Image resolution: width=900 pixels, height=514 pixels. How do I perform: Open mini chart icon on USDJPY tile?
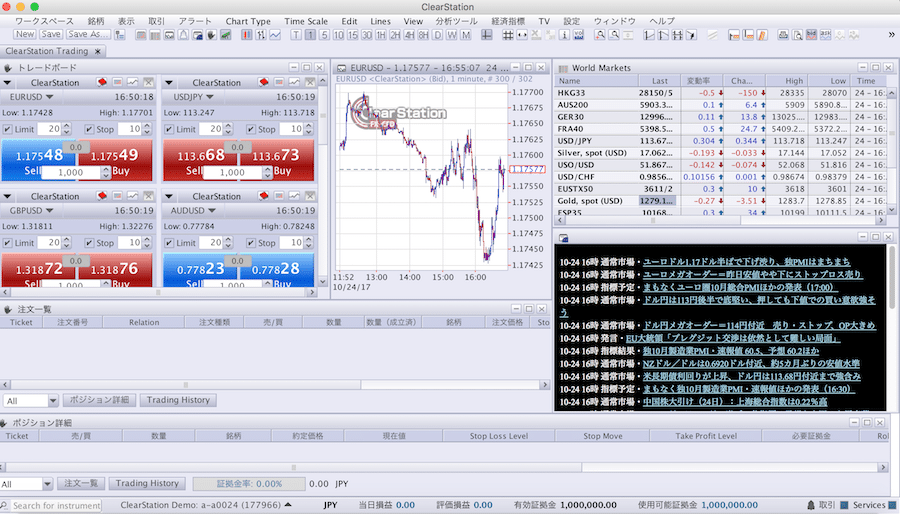click(x=294, y=82)
